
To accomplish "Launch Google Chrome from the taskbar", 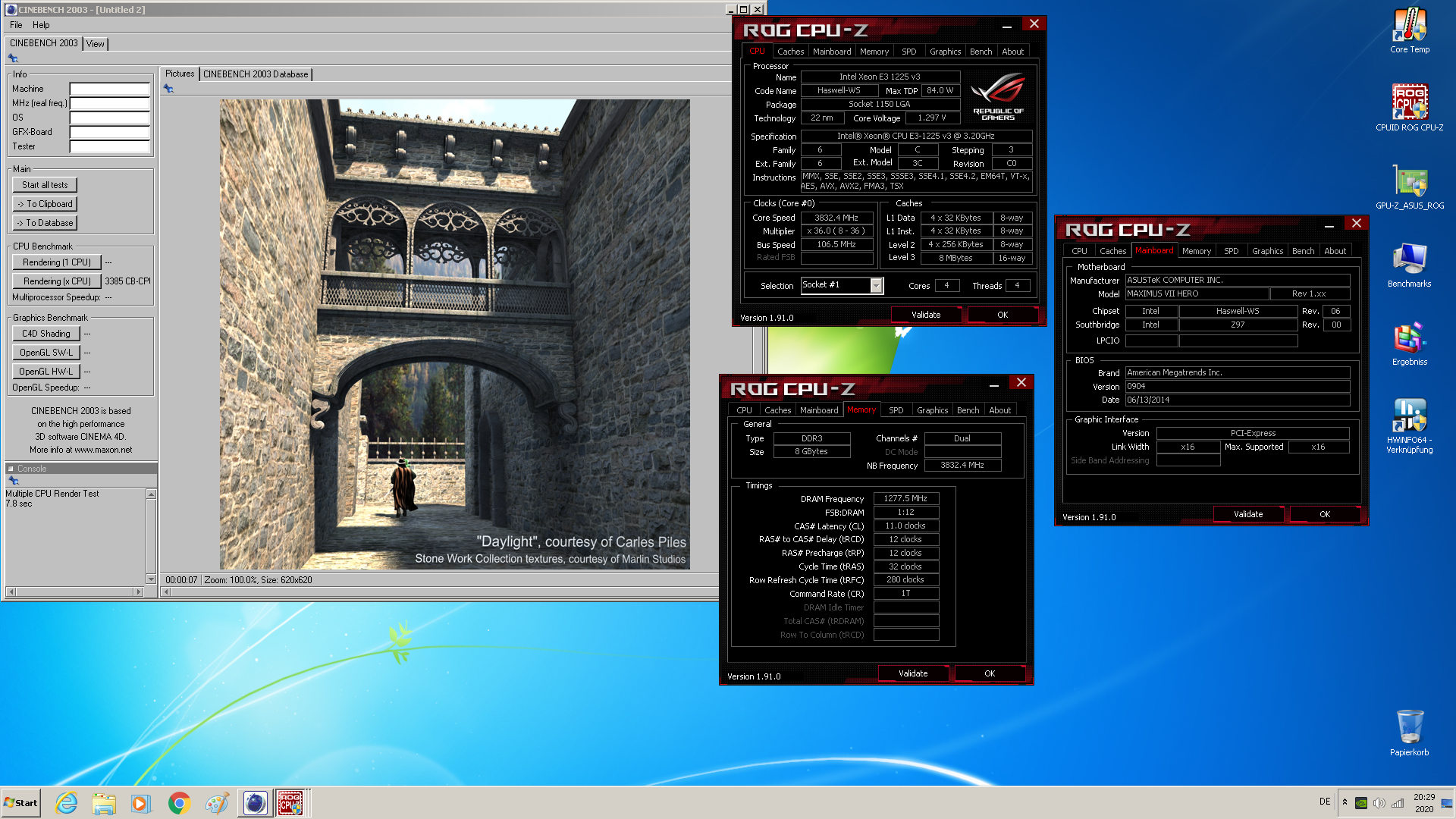I will (179, 803).
